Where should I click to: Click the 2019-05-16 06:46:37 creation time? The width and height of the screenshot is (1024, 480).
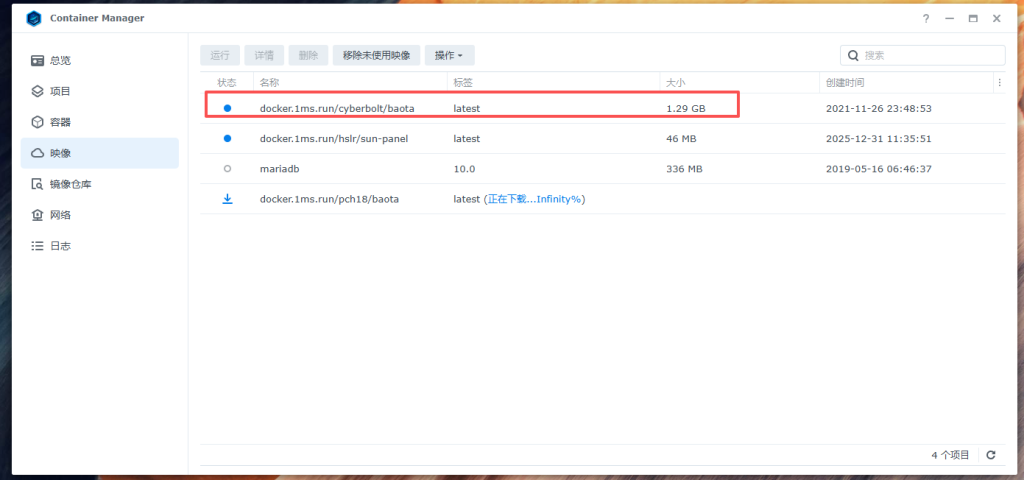[878, 169]
